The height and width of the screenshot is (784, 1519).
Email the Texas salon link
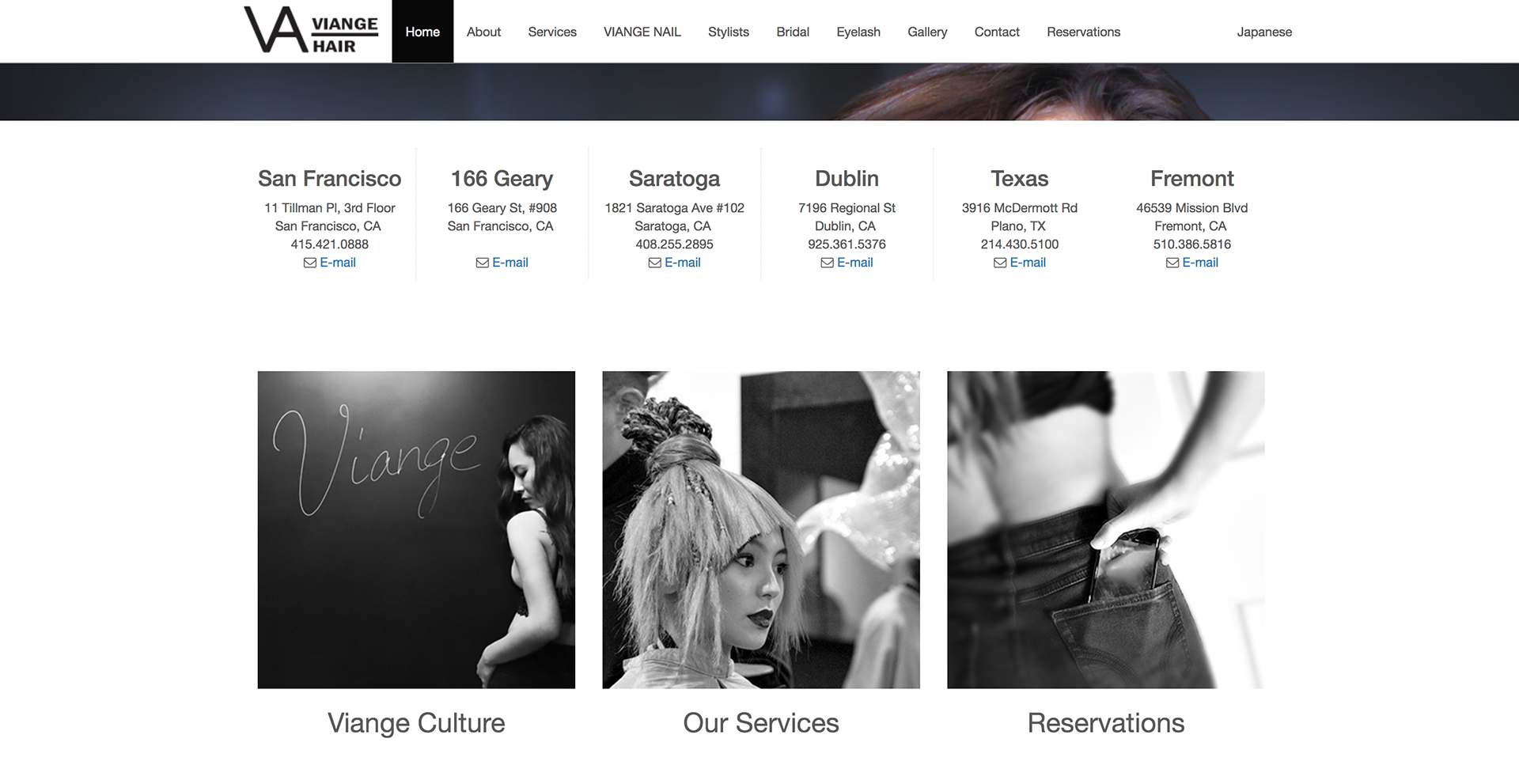point(1028,263)
